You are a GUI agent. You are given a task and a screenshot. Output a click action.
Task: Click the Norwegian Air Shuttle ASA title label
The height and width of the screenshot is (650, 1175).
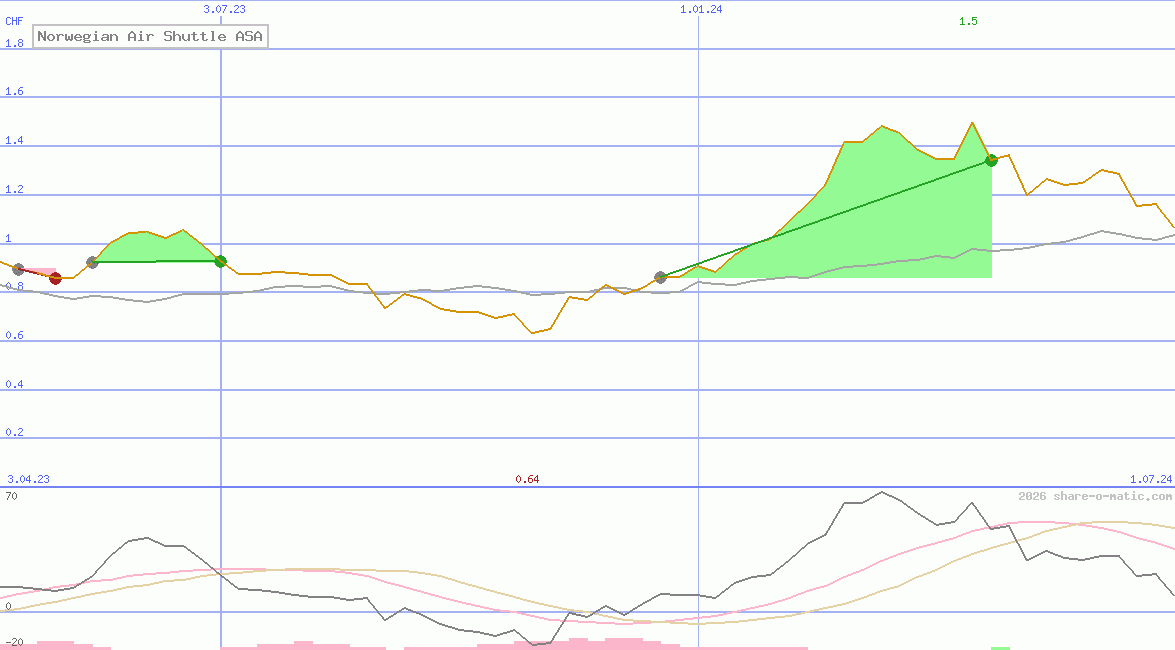tap(150, 37)
